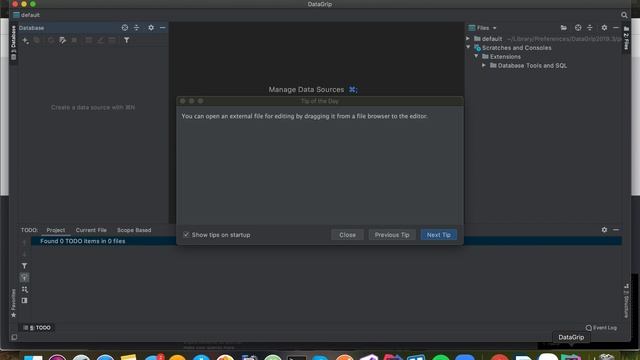Hide the Database panel with minus icon
This screenshot has width=640, height=360.
pos(162,28)
